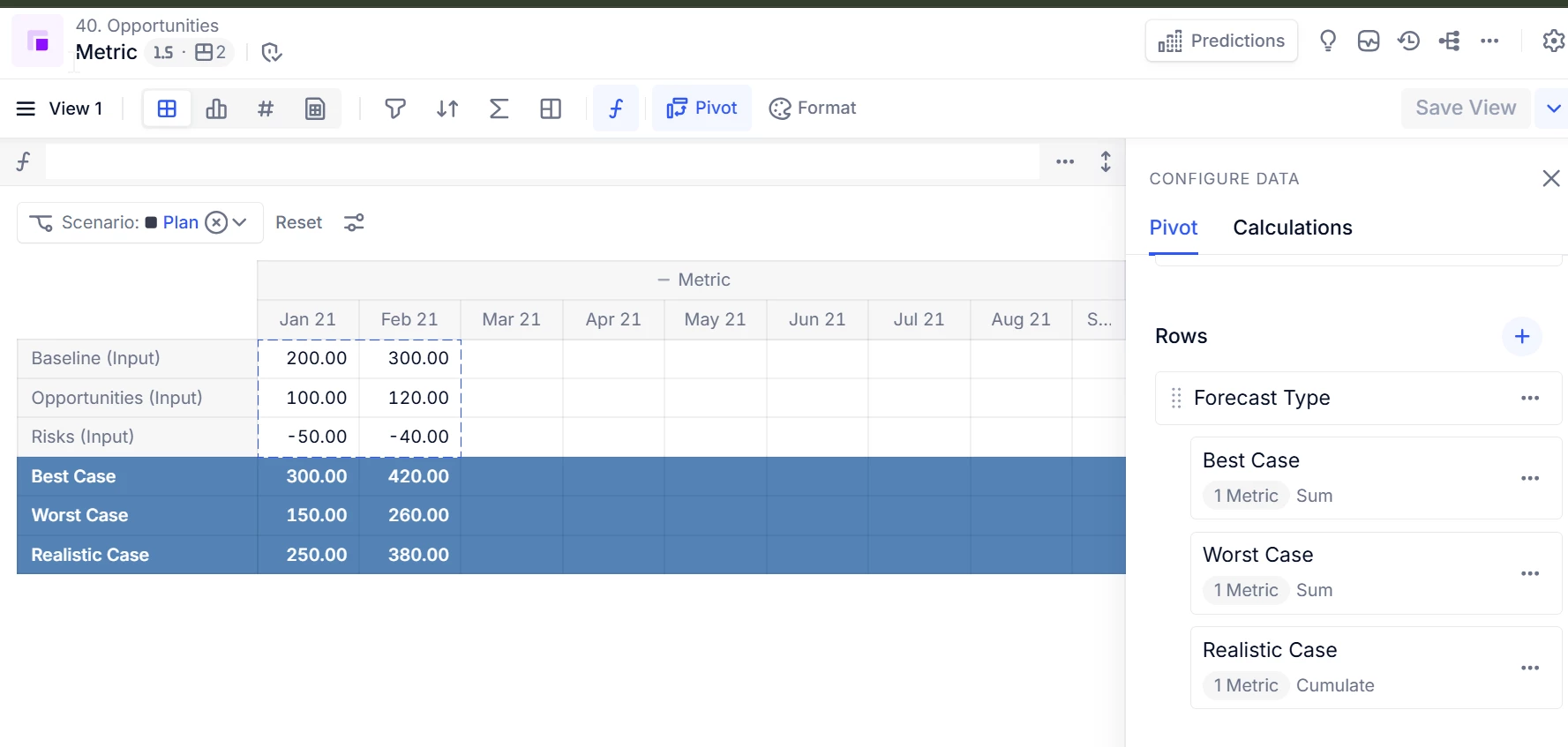Select the Baseline (Input) row header
The width and height of the screenshot is (1568, 747).
[137, 358]
